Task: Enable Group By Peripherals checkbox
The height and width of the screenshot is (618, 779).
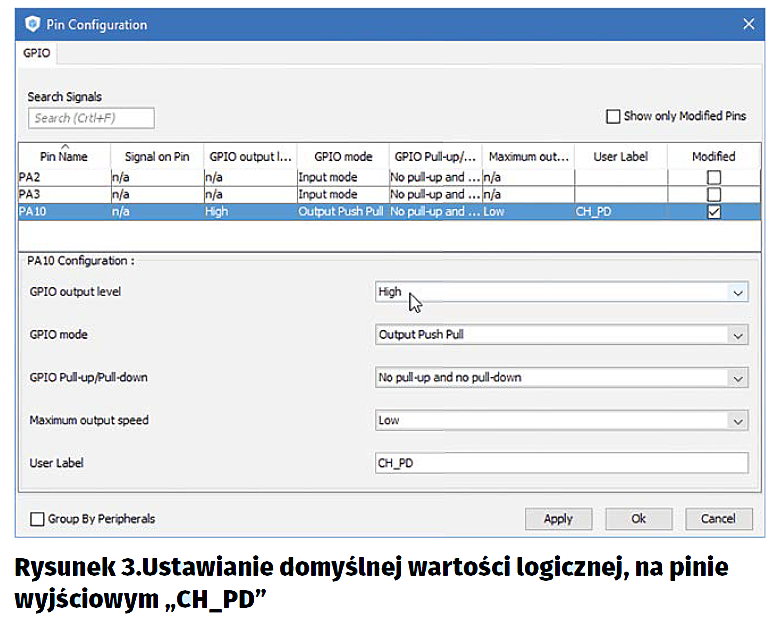Action: click(38, 519)
